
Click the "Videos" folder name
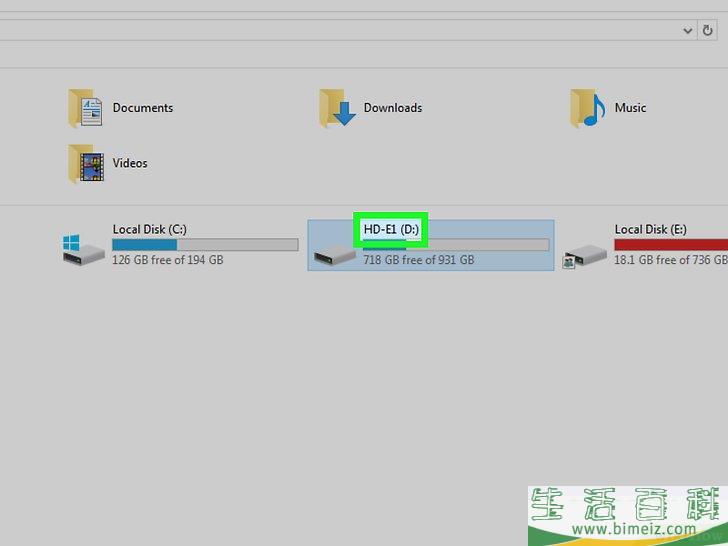(130, 163)
